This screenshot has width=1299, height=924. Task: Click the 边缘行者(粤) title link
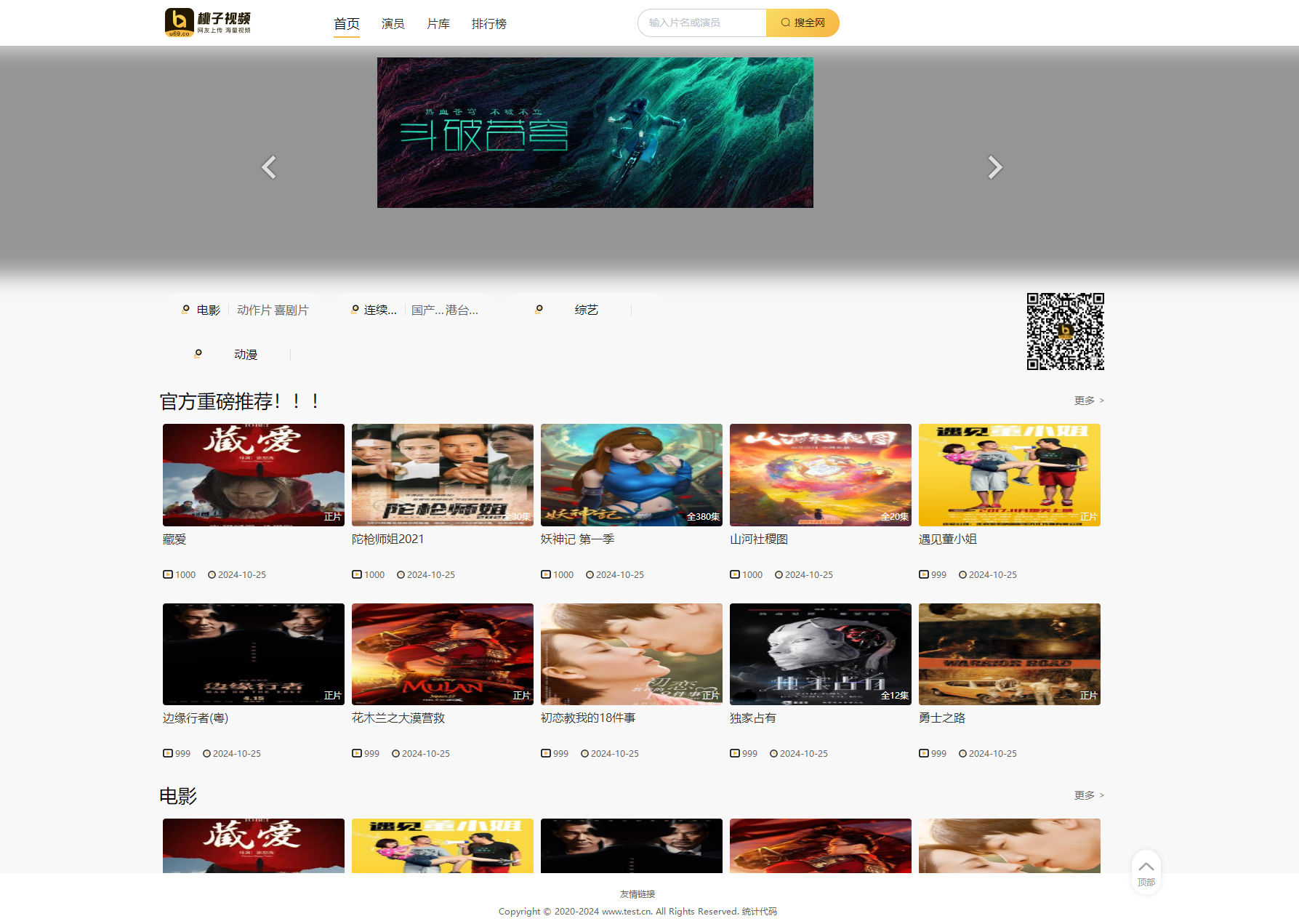196,718
